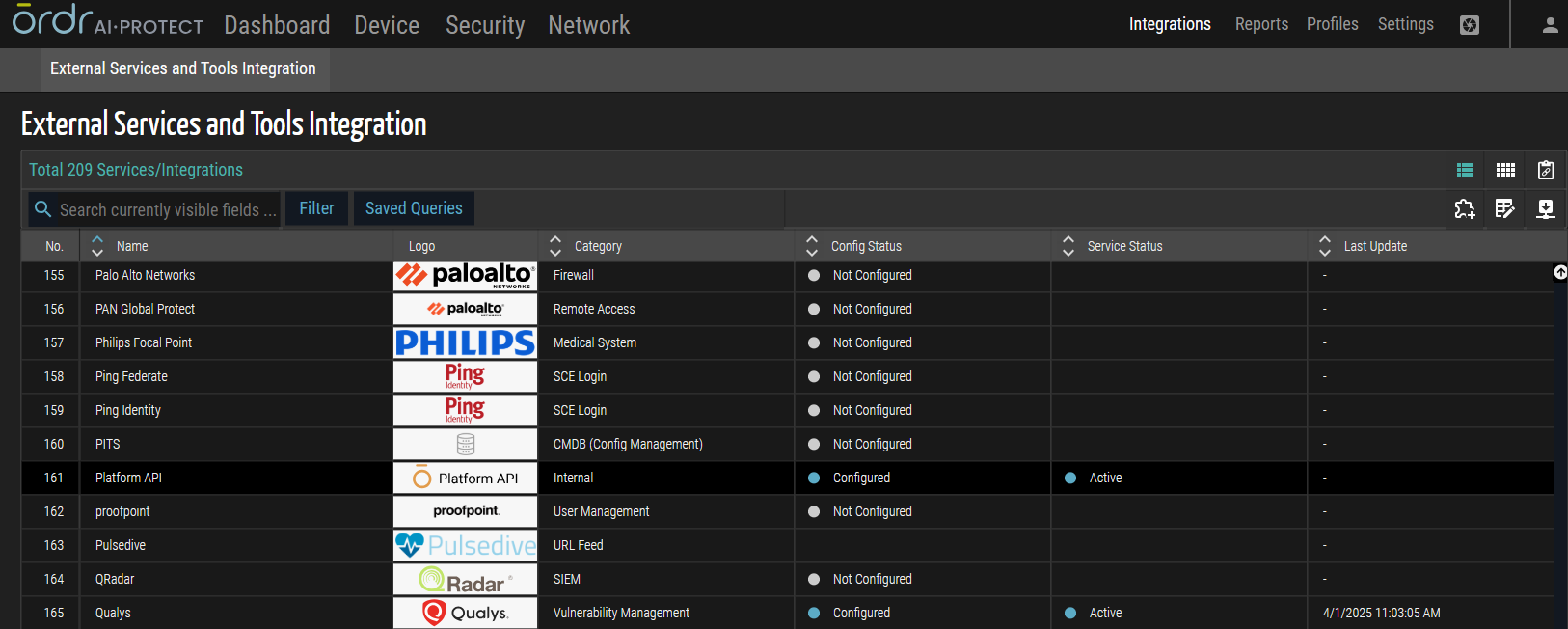Click the Filter button
Image resolution: width=1568 pixels, height=629 pixels.
pos(316,208)
